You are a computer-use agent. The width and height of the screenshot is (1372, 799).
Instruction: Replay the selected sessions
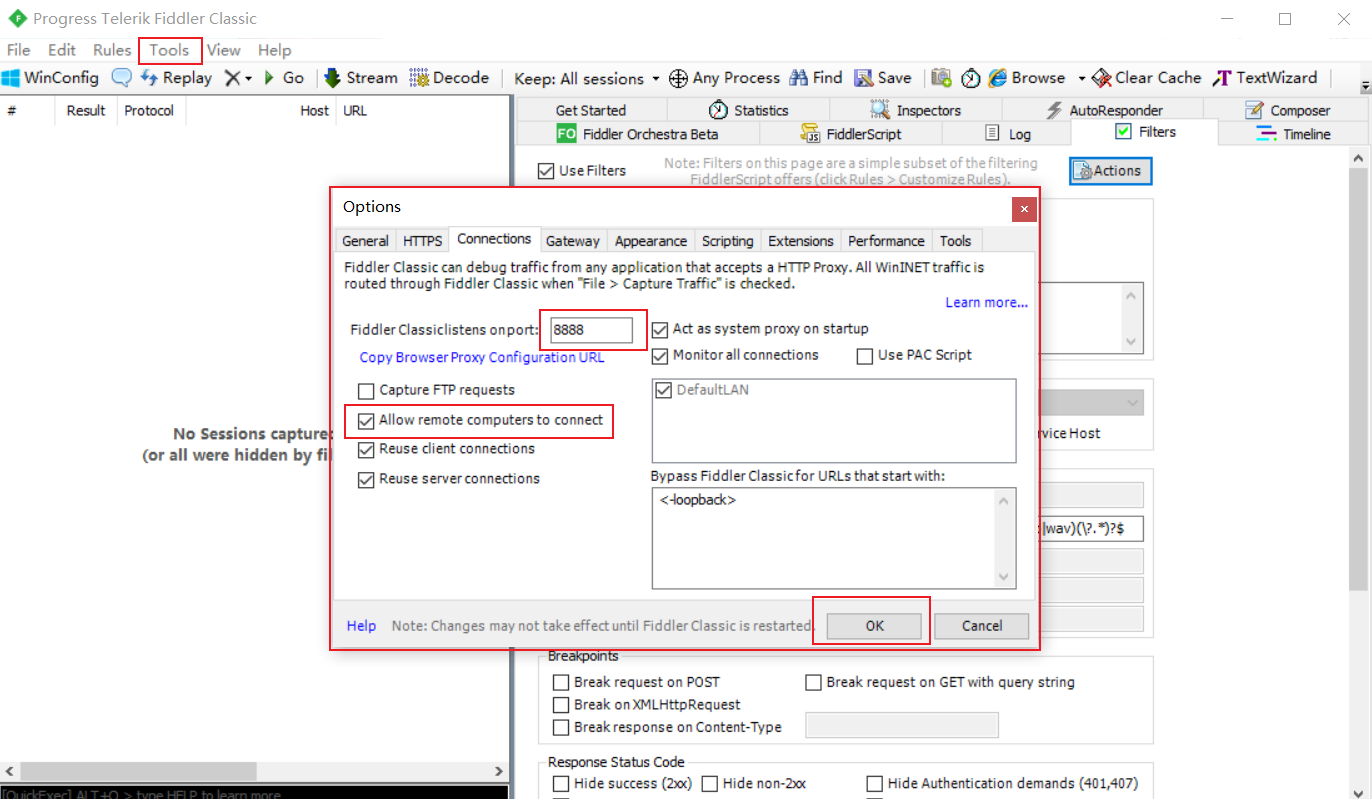(176, 78)
